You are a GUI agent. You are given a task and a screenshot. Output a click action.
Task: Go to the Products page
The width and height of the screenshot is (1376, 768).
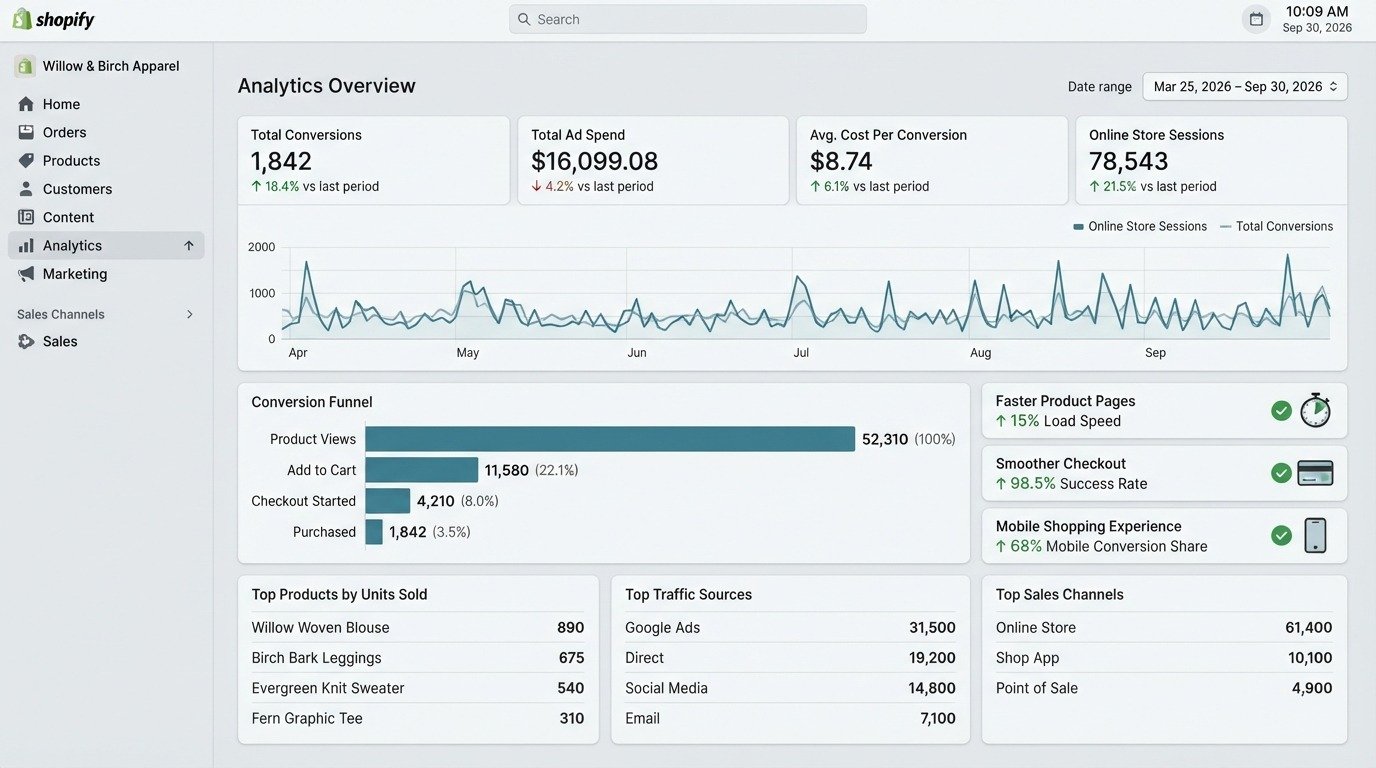106,160
